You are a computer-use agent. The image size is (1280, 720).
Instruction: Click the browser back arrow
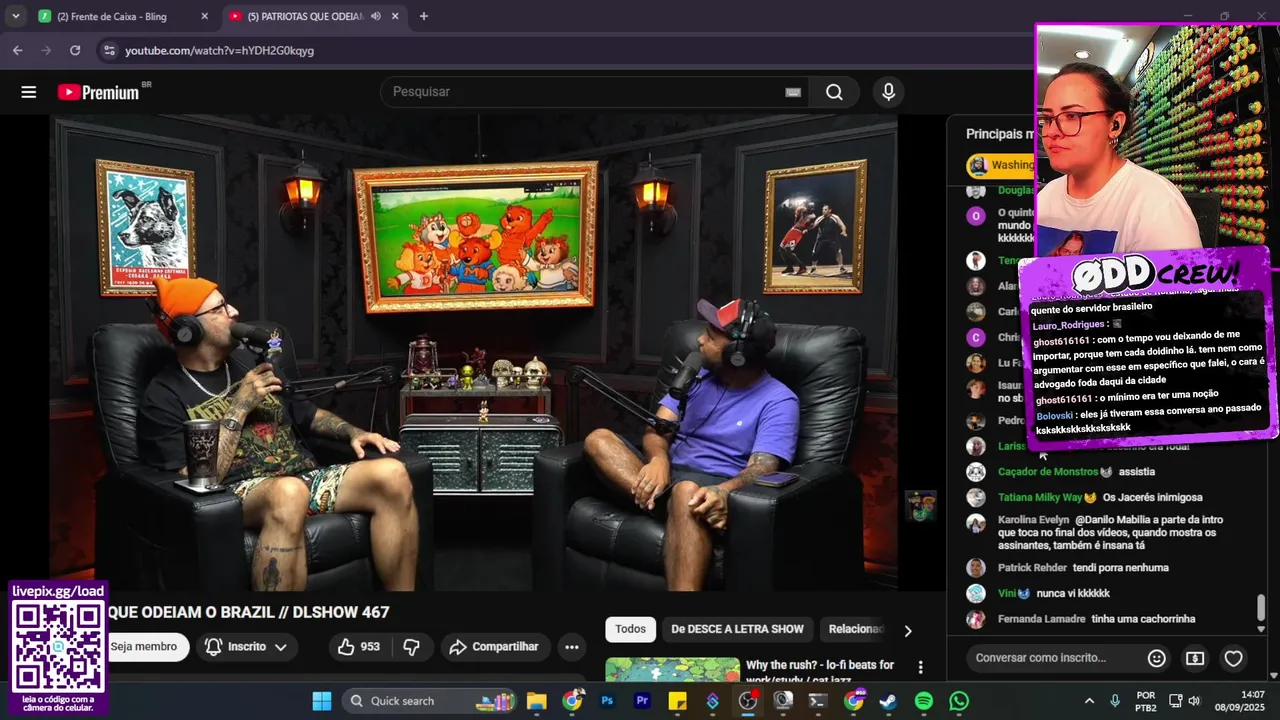(17, 50)
